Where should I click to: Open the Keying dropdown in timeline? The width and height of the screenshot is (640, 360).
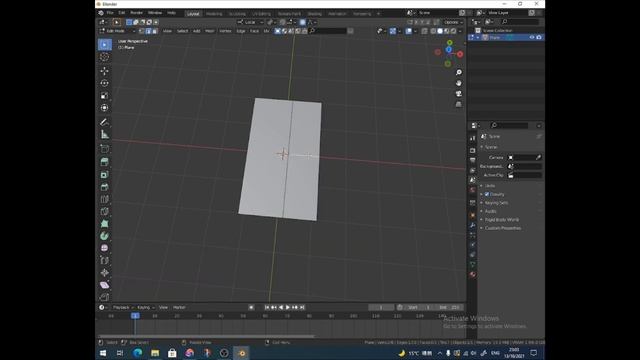[146, 307]
